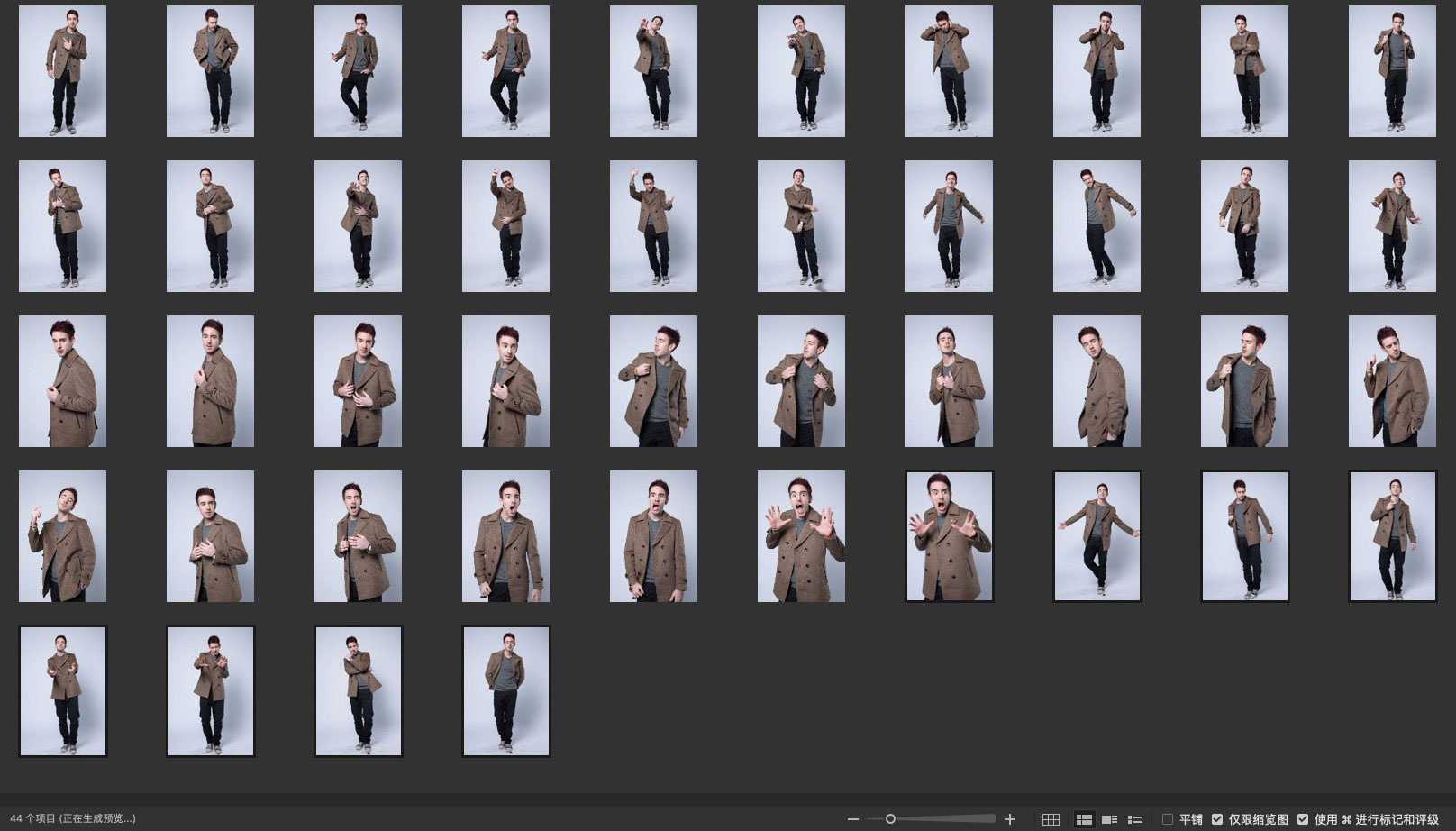This screenshot has width=1456, height=831.
Task: Enable the 平铺 checkbox
Action: point(1168,819)
